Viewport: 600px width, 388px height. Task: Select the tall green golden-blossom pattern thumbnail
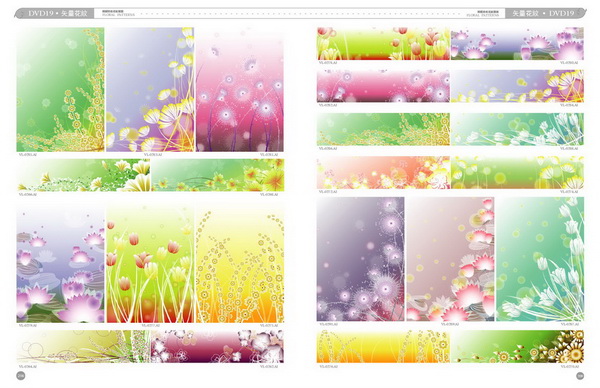60,90
